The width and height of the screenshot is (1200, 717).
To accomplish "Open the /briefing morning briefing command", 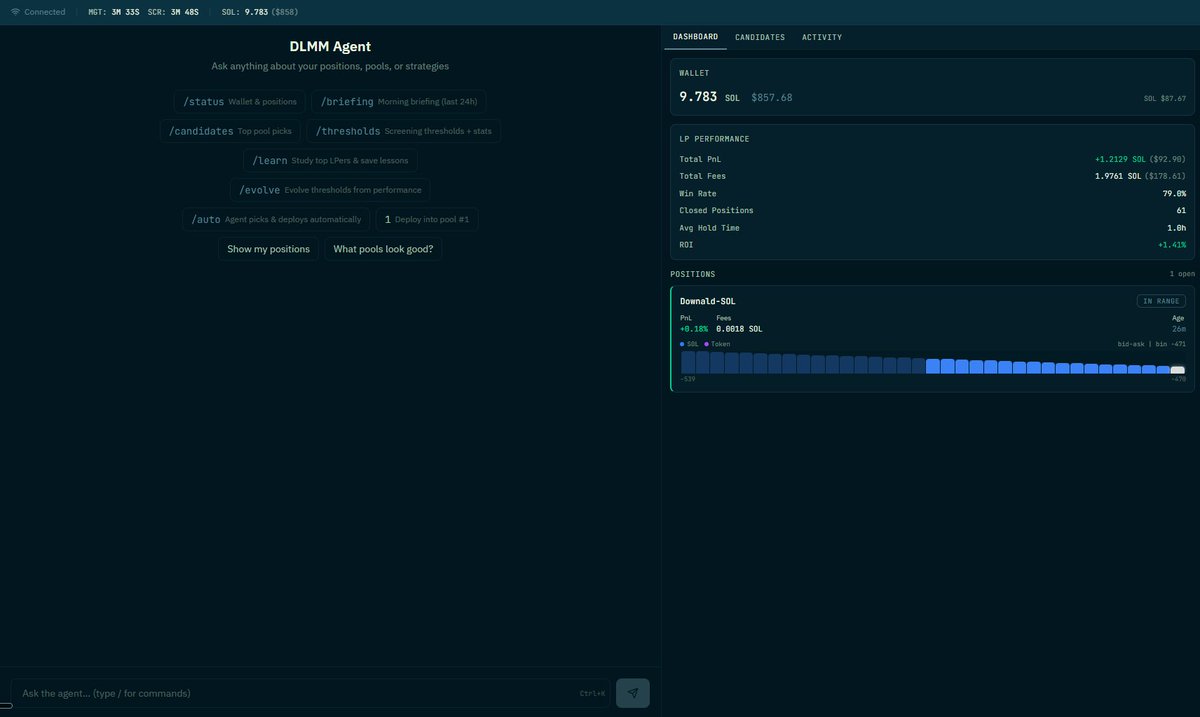I will [x=398, y=100].
